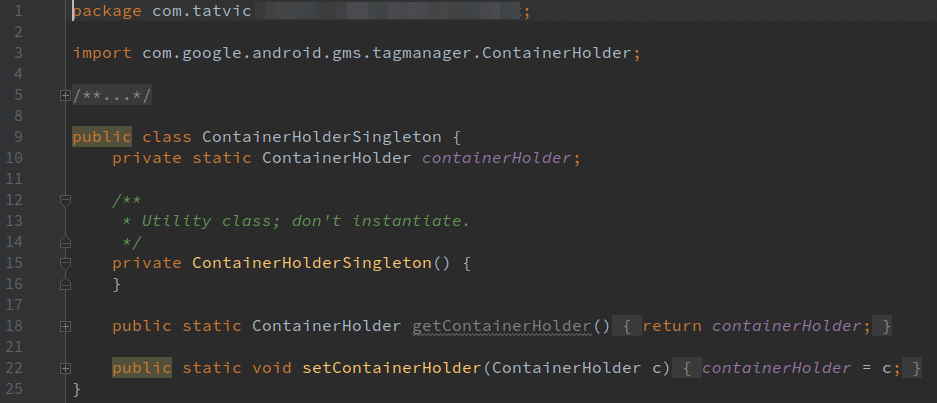Click the setContainerHolder method name

click(x=392, y=368)
